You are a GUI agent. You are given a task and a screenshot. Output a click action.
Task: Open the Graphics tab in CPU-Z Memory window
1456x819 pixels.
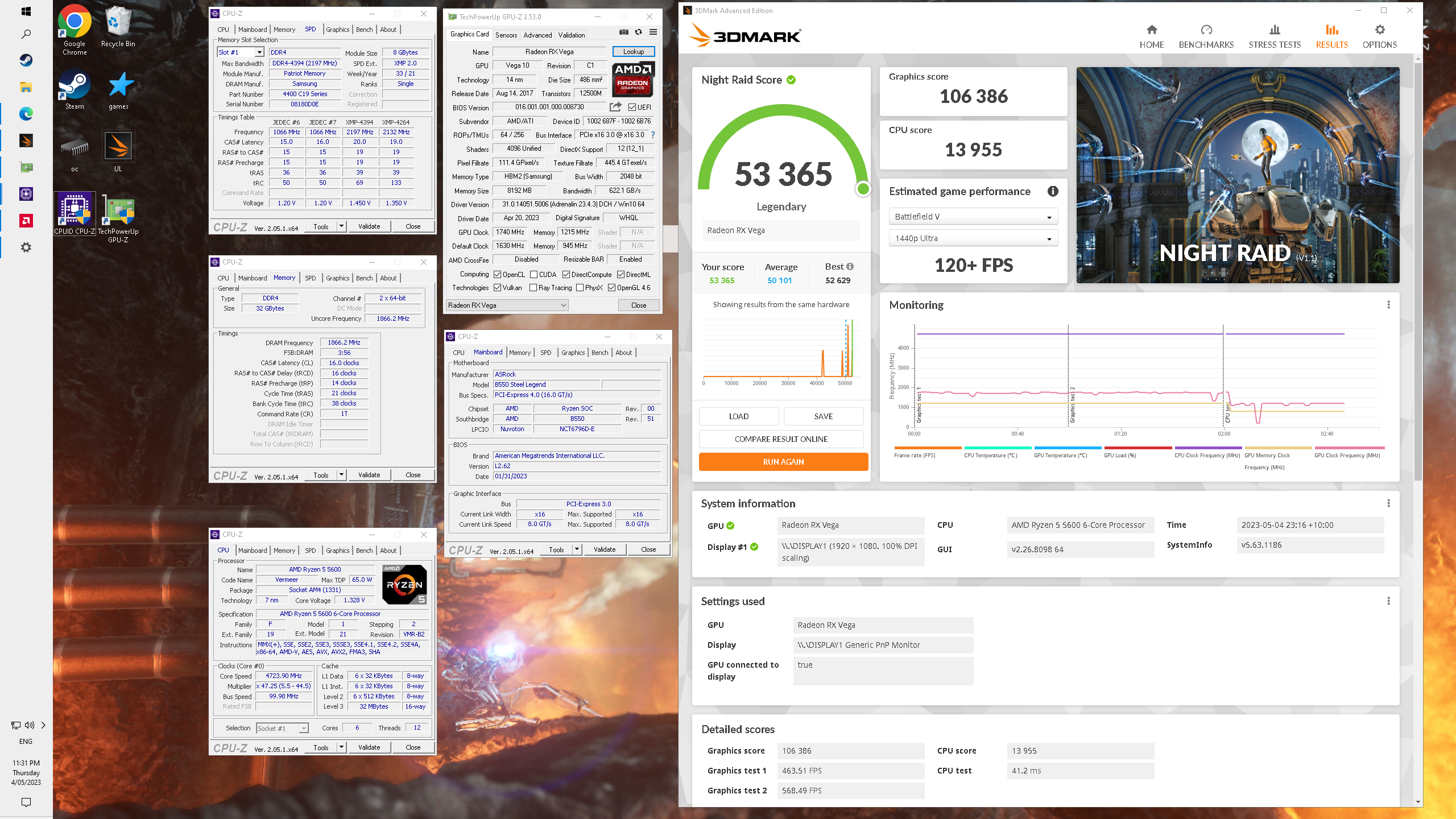338,278
